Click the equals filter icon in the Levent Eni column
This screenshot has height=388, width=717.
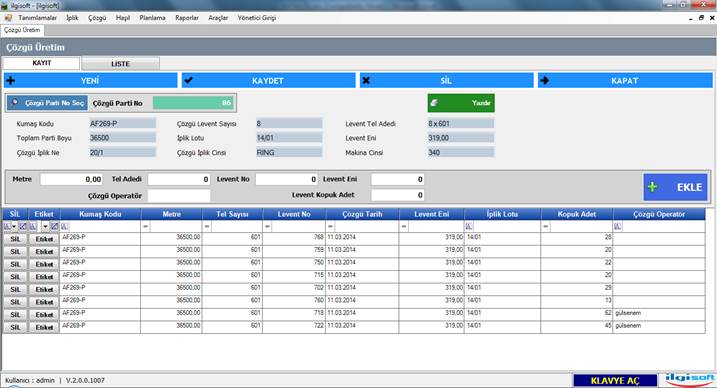tap(404, 226)
